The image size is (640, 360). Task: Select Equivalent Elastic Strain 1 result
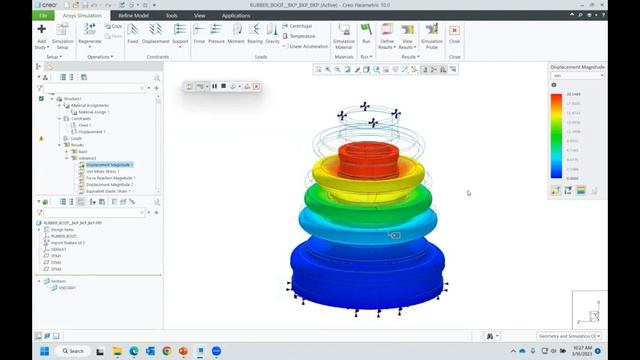tap(108, 191)
